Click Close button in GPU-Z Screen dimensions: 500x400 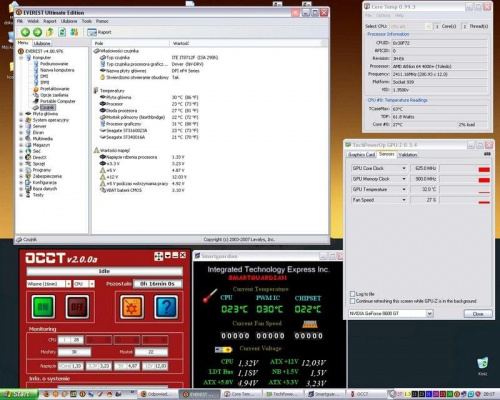(x=478, y=314)
